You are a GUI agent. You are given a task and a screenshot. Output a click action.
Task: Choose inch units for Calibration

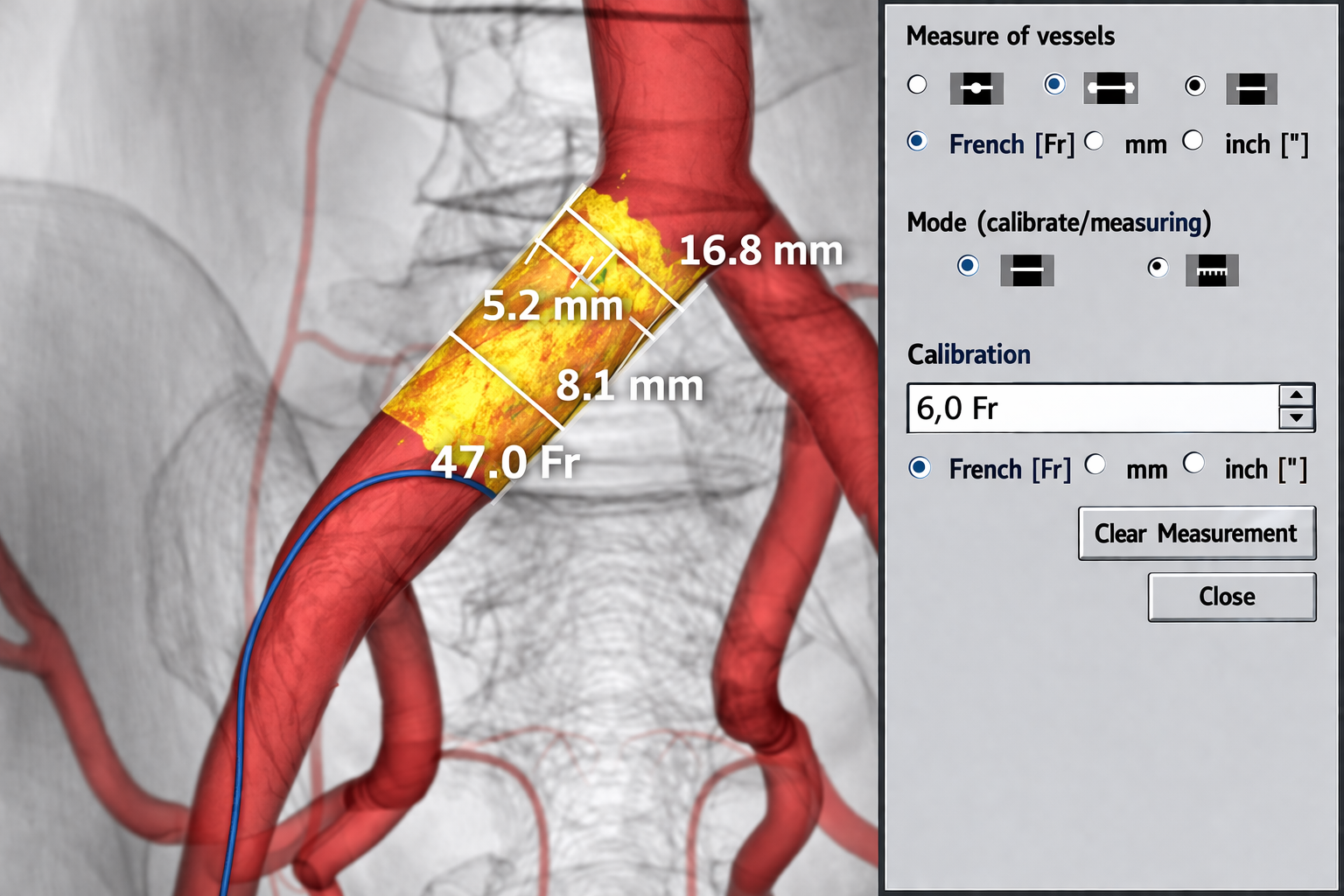tap(1194, 464)
